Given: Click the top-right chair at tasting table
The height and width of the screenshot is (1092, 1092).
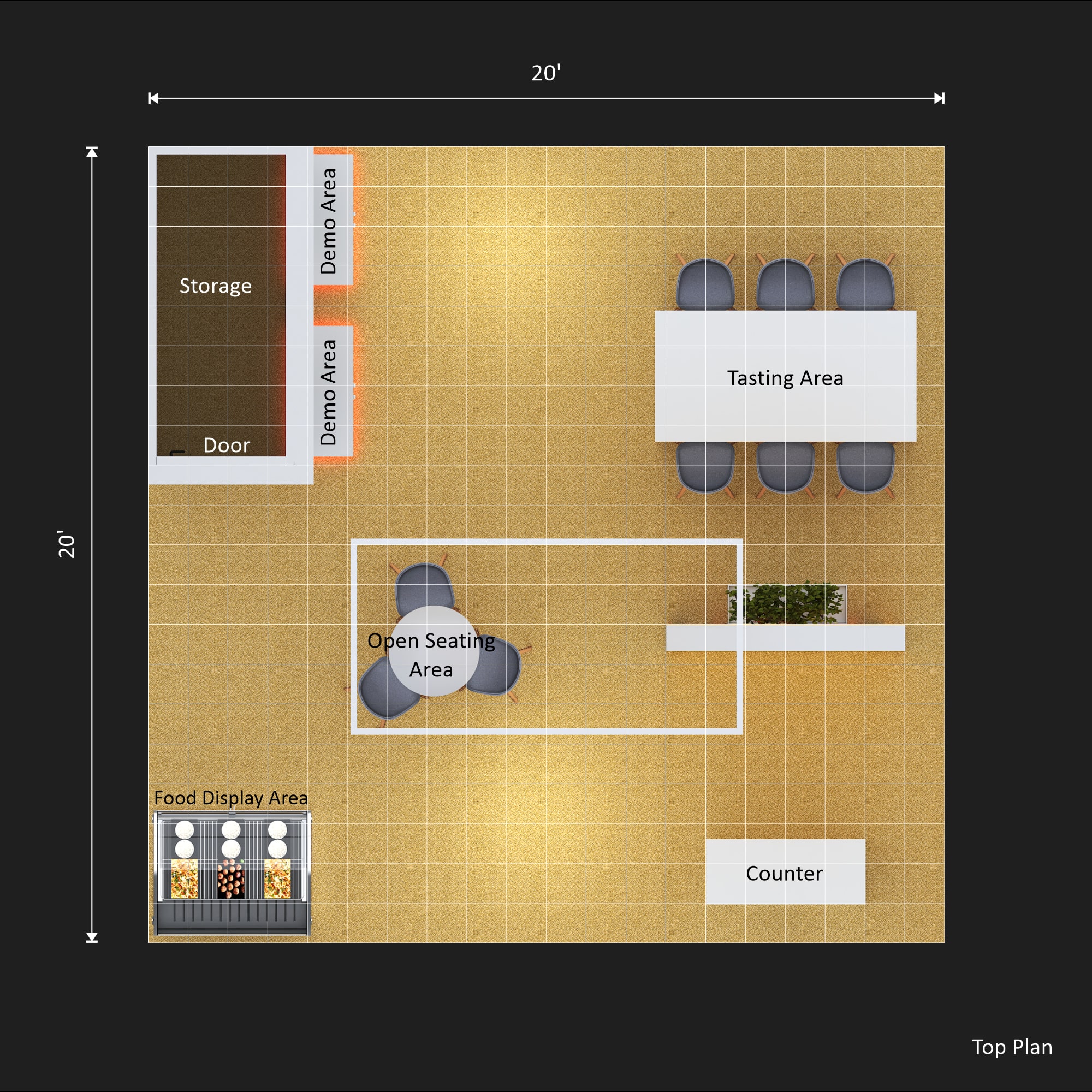Looking at the screenshot, I should pos(865,284).
